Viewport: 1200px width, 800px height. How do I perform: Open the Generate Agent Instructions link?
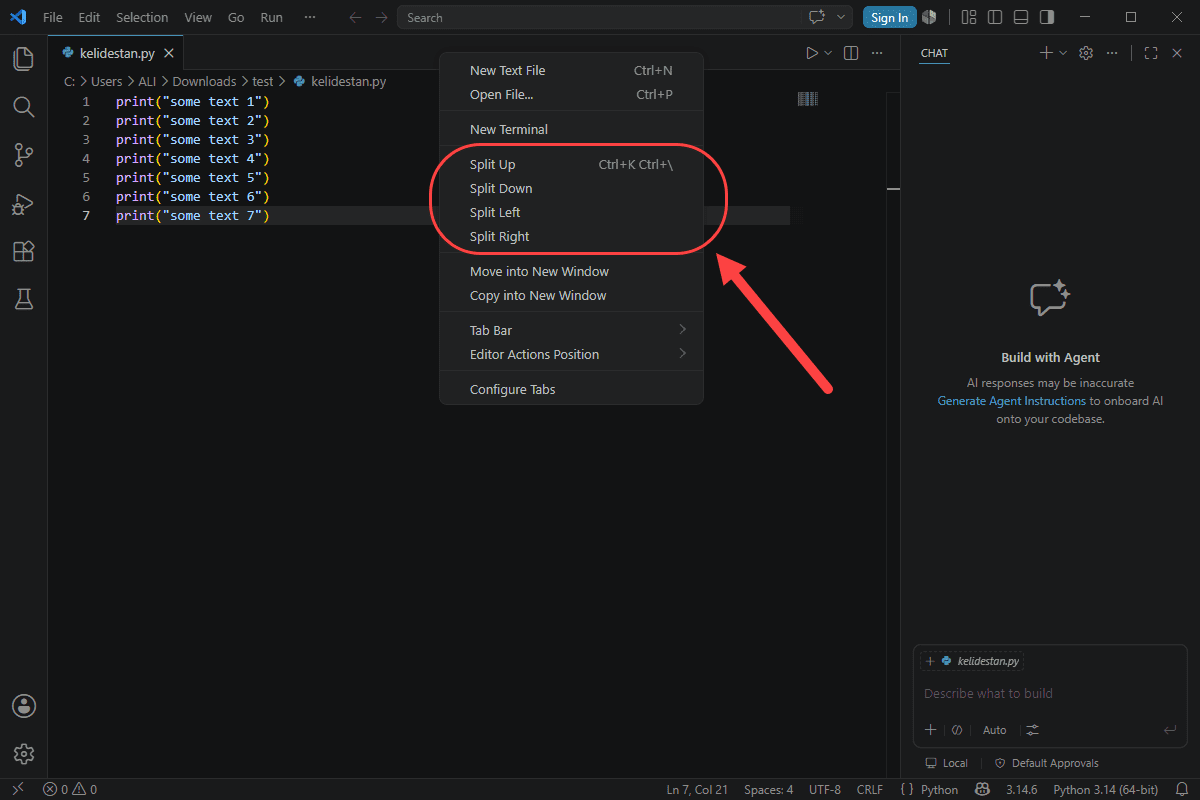[1011, 401]
